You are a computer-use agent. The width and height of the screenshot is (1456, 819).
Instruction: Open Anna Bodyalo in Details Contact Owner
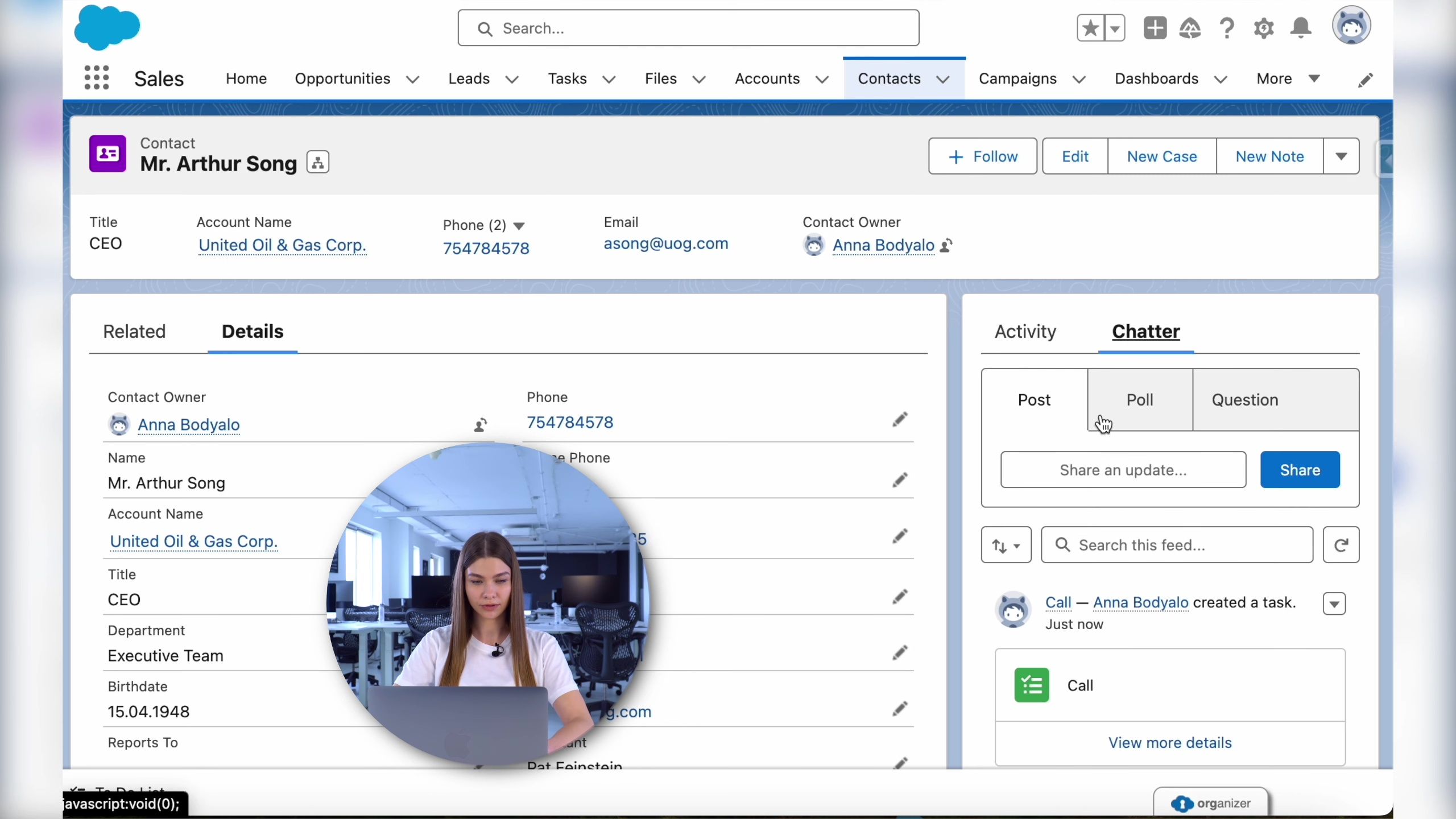pos(189,425)
